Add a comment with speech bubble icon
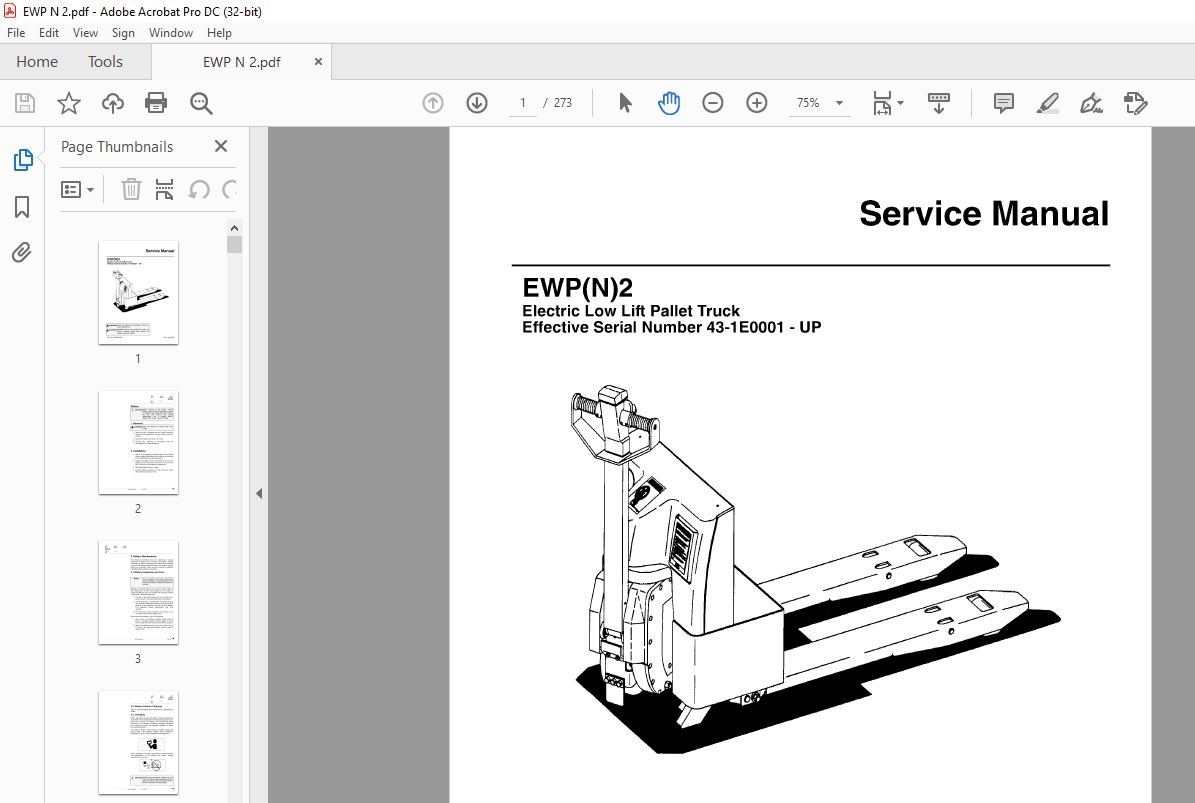1195x803 pixels. point(1004,103)
